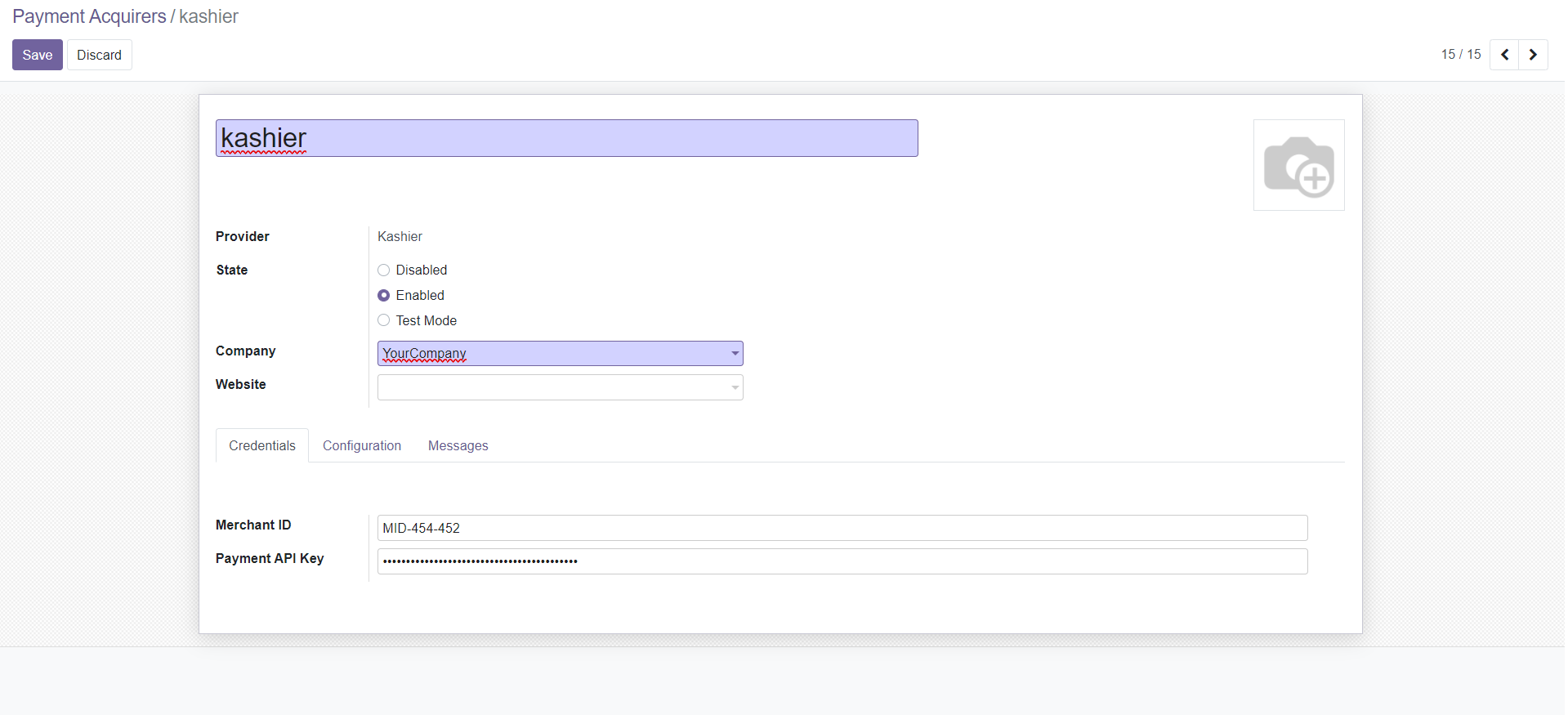Viewport: 1568px width, 715px height.
Task: Click the Website label
Action: [x=241, y=384]
